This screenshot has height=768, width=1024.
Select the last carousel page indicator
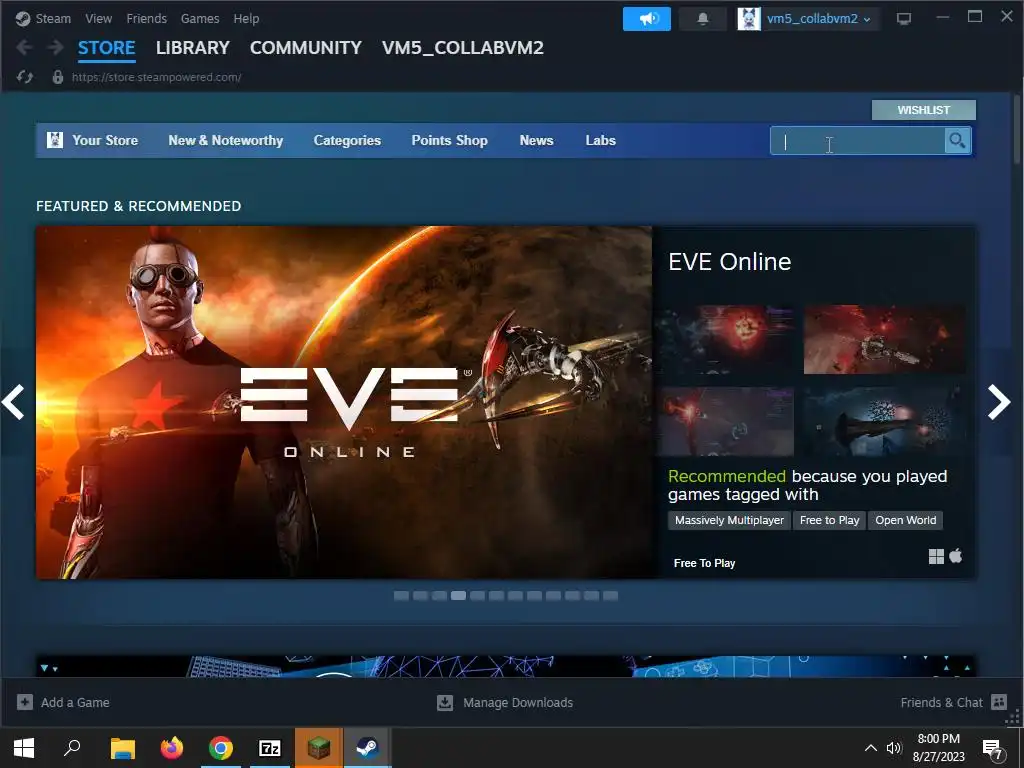pos(610,596)
